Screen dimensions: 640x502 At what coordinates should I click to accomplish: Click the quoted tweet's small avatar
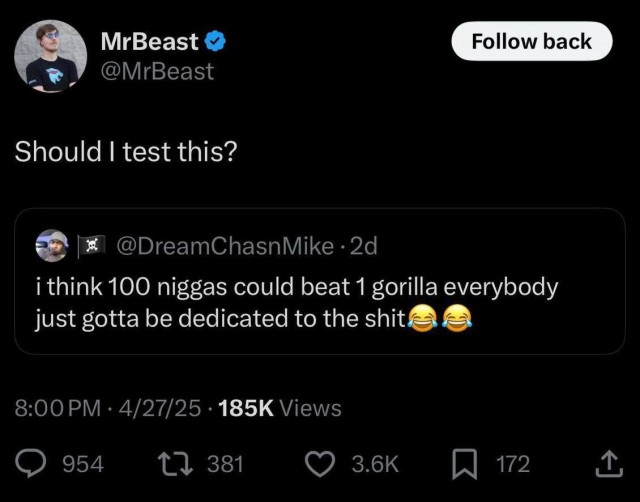51,245
